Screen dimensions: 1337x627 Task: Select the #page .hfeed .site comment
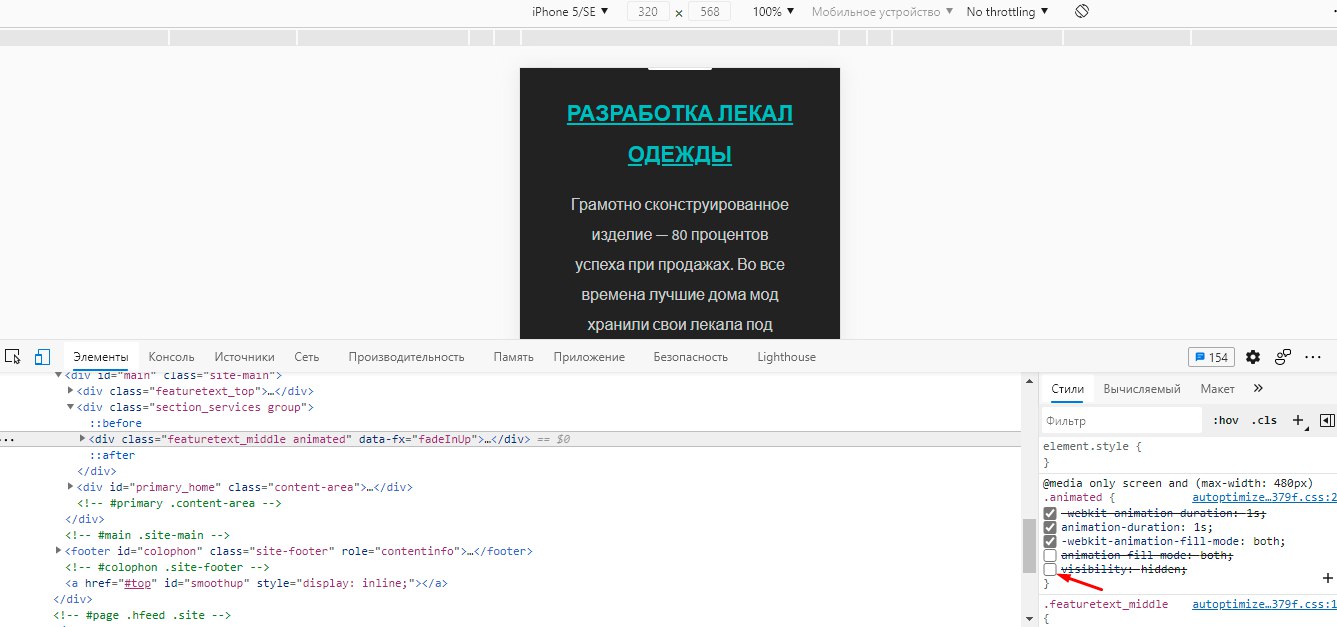point(142,615)
